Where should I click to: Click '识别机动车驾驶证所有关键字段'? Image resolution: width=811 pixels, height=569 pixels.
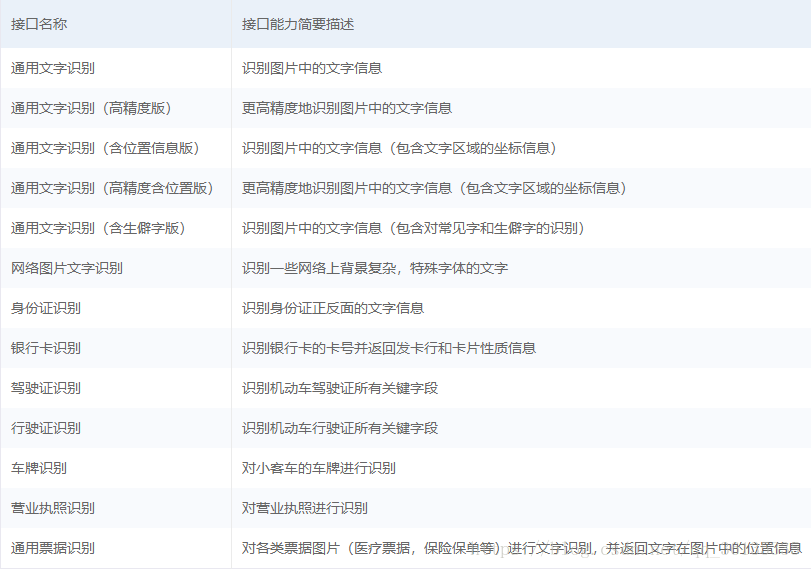click(x=340, y=388)
